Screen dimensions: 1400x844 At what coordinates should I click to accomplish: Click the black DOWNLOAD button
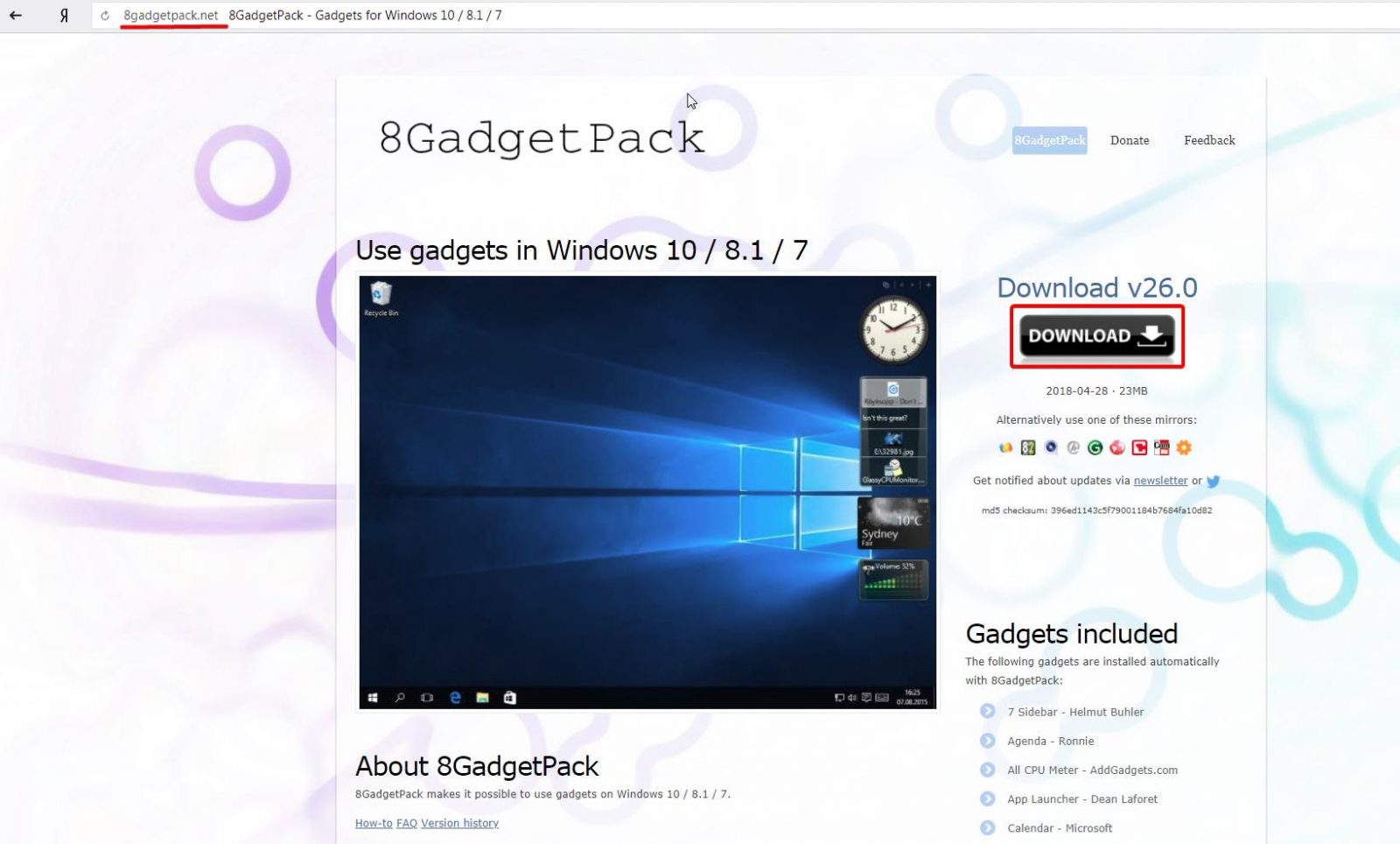(1097, 336)
